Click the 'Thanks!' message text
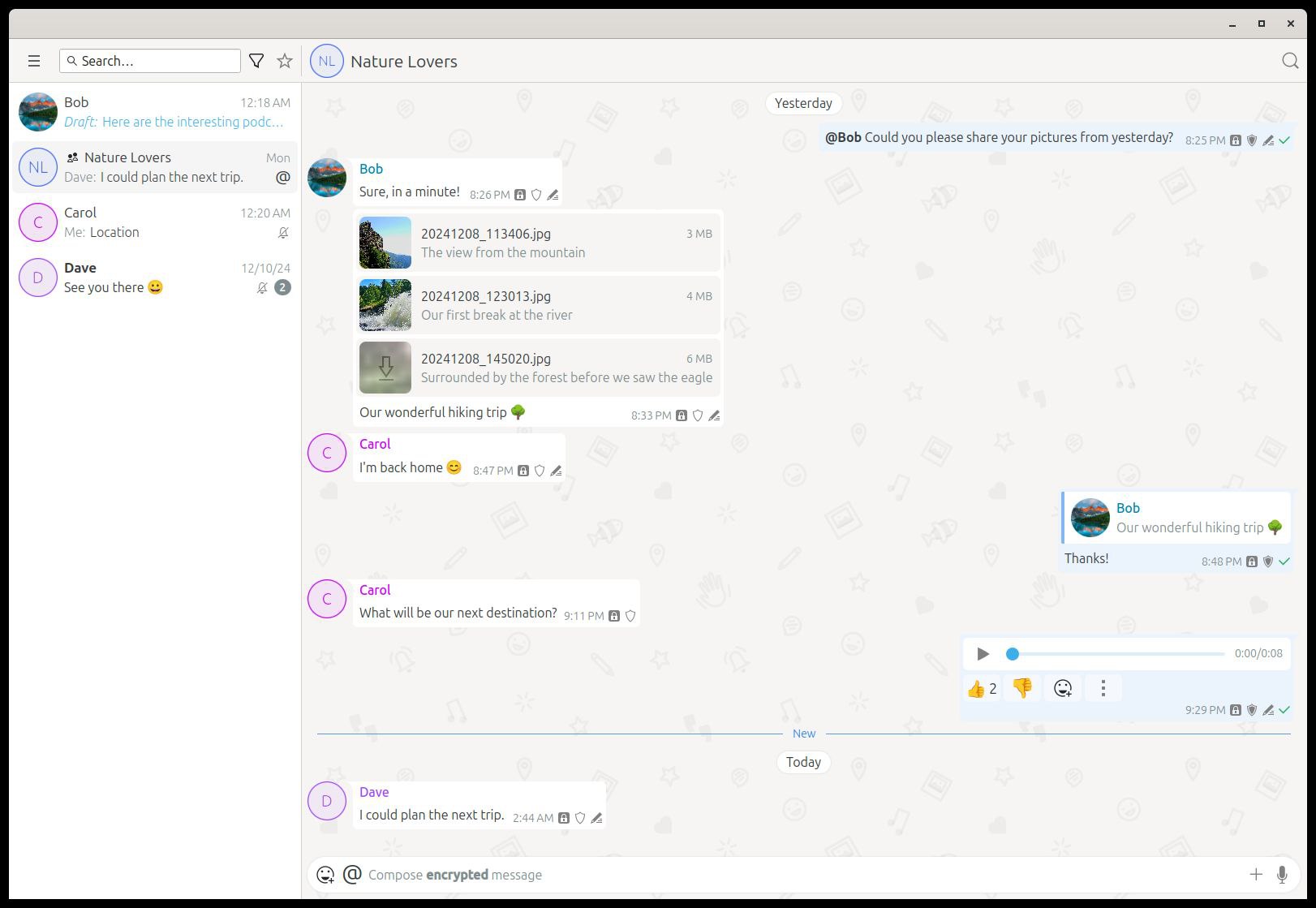 tap(1086, 558)
